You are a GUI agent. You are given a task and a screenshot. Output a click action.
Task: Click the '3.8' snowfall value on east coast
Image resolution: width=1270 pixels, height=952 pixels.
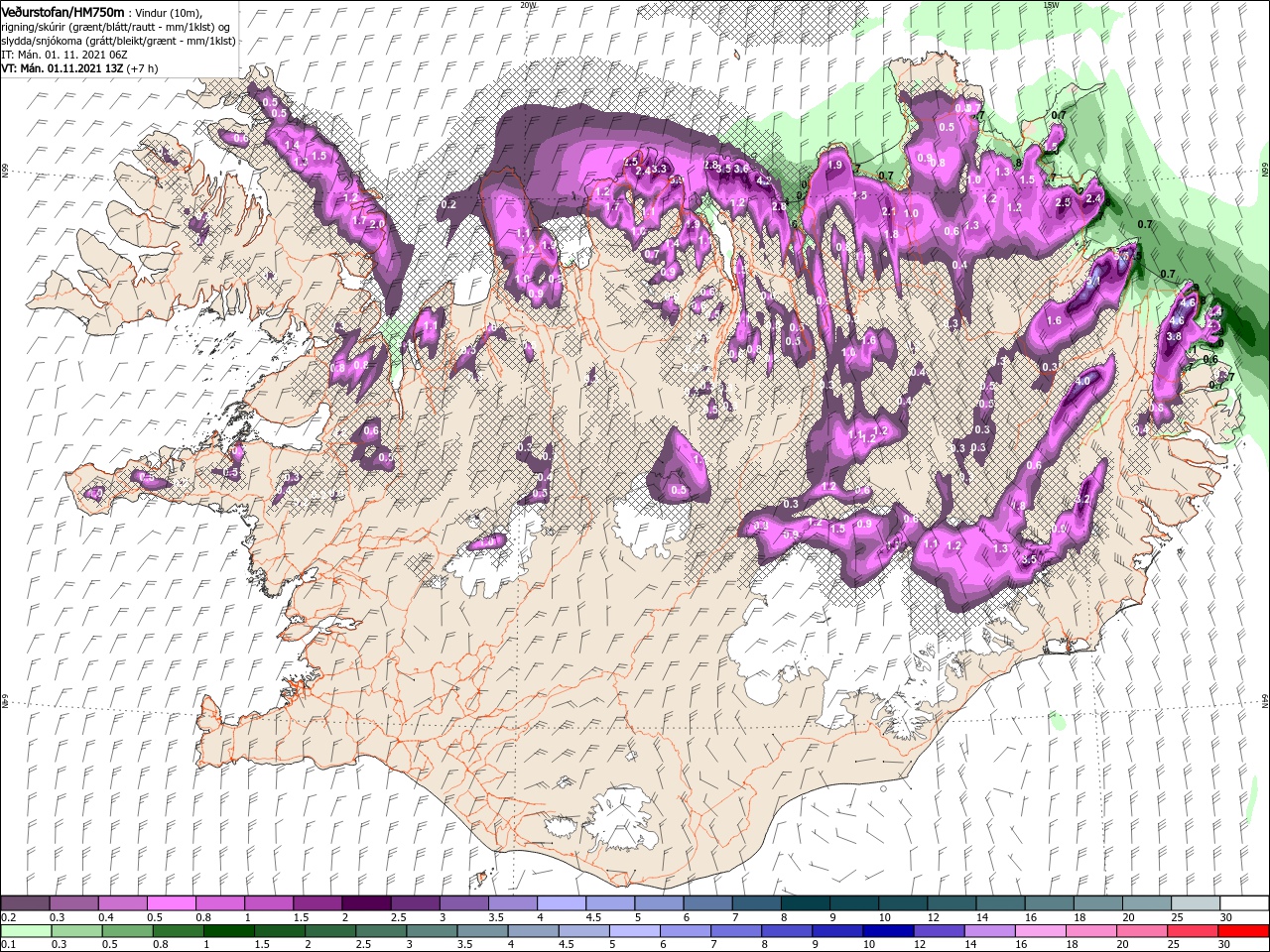click(x=1174, y=337)
